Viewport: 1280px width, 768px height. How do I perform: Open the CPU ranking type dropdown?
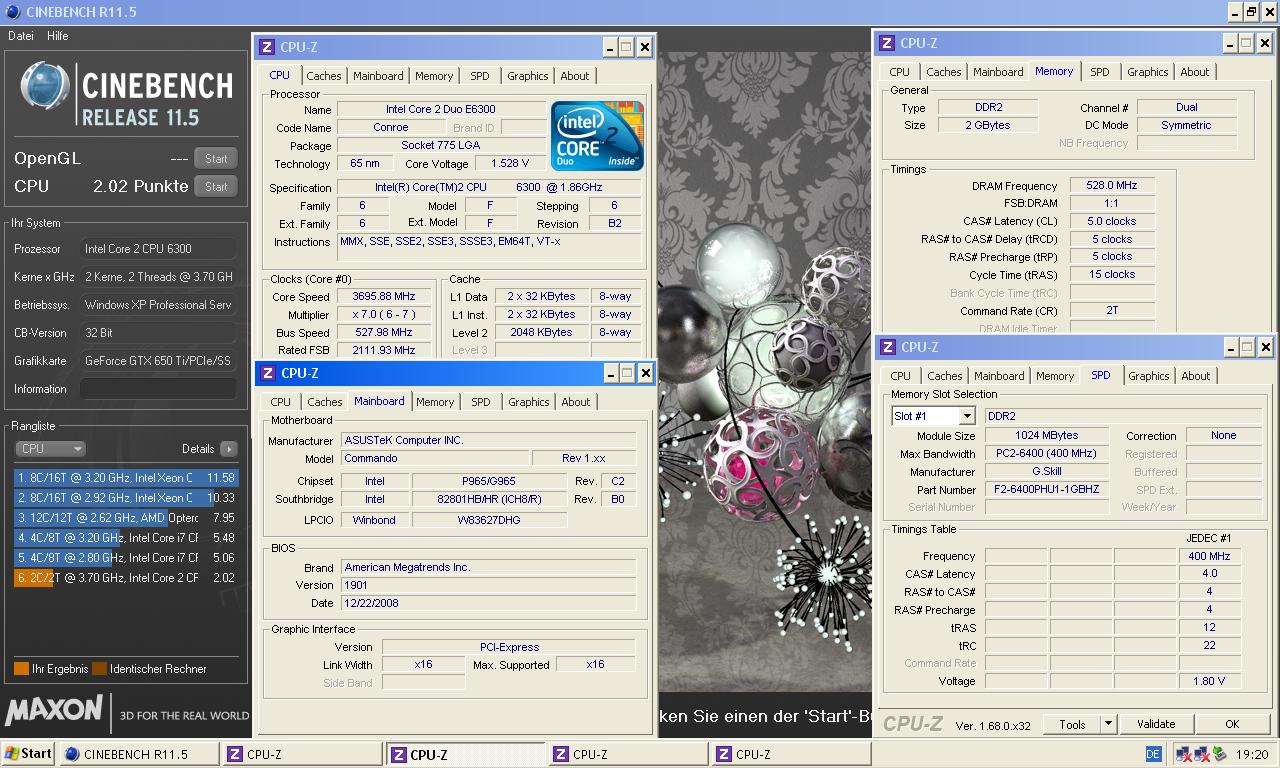50,449
